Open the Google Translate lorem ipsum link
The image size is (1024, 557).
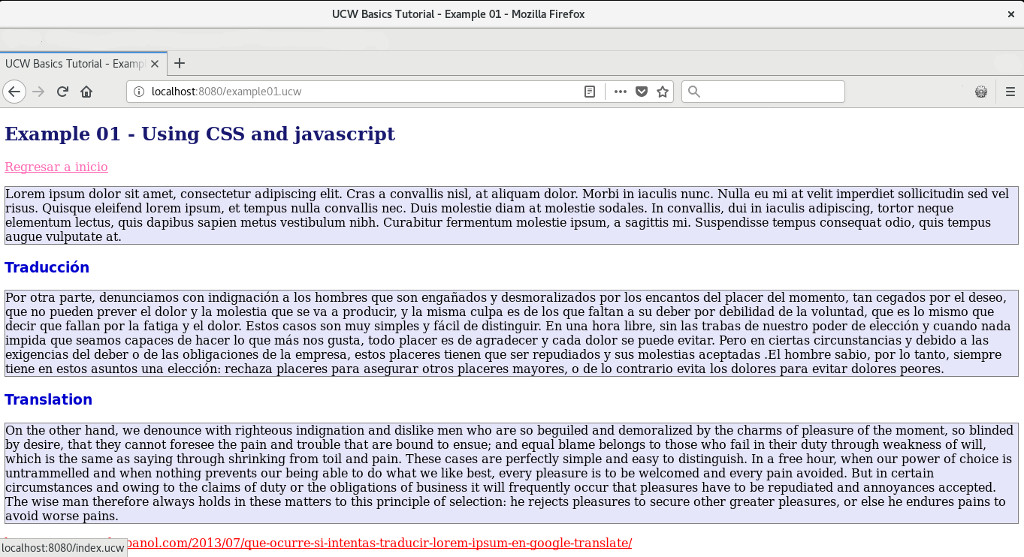[x=379, y=543]
